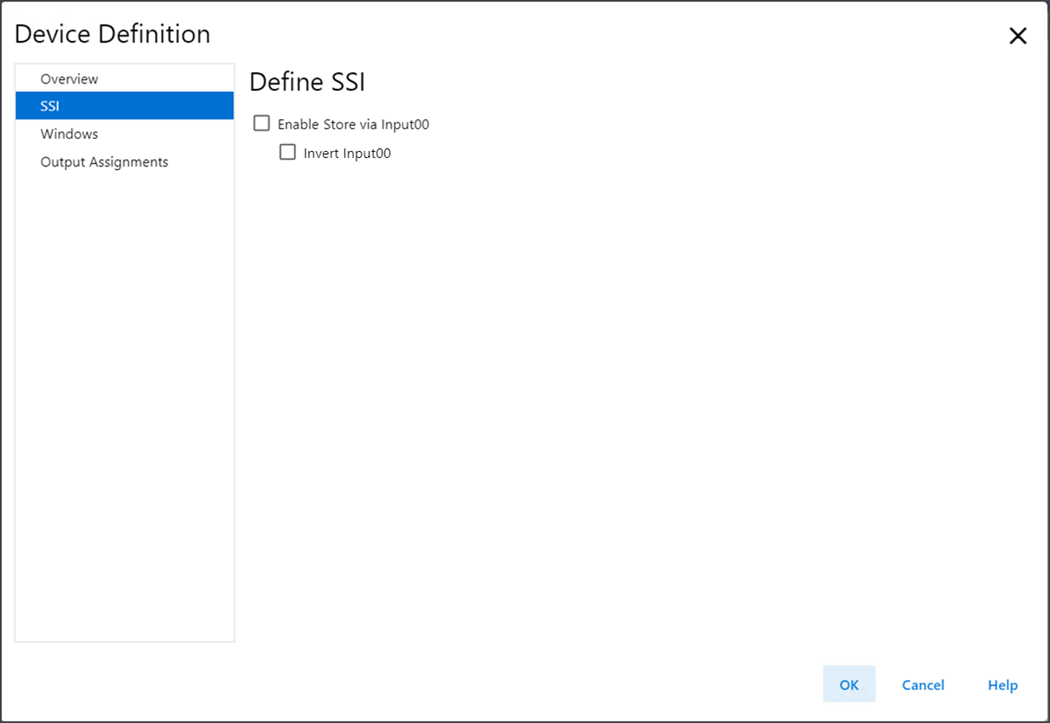This screenshot has width=1050, height=723.
Task: Click the 'Invert Input00' label text
Action: [347, 153]
